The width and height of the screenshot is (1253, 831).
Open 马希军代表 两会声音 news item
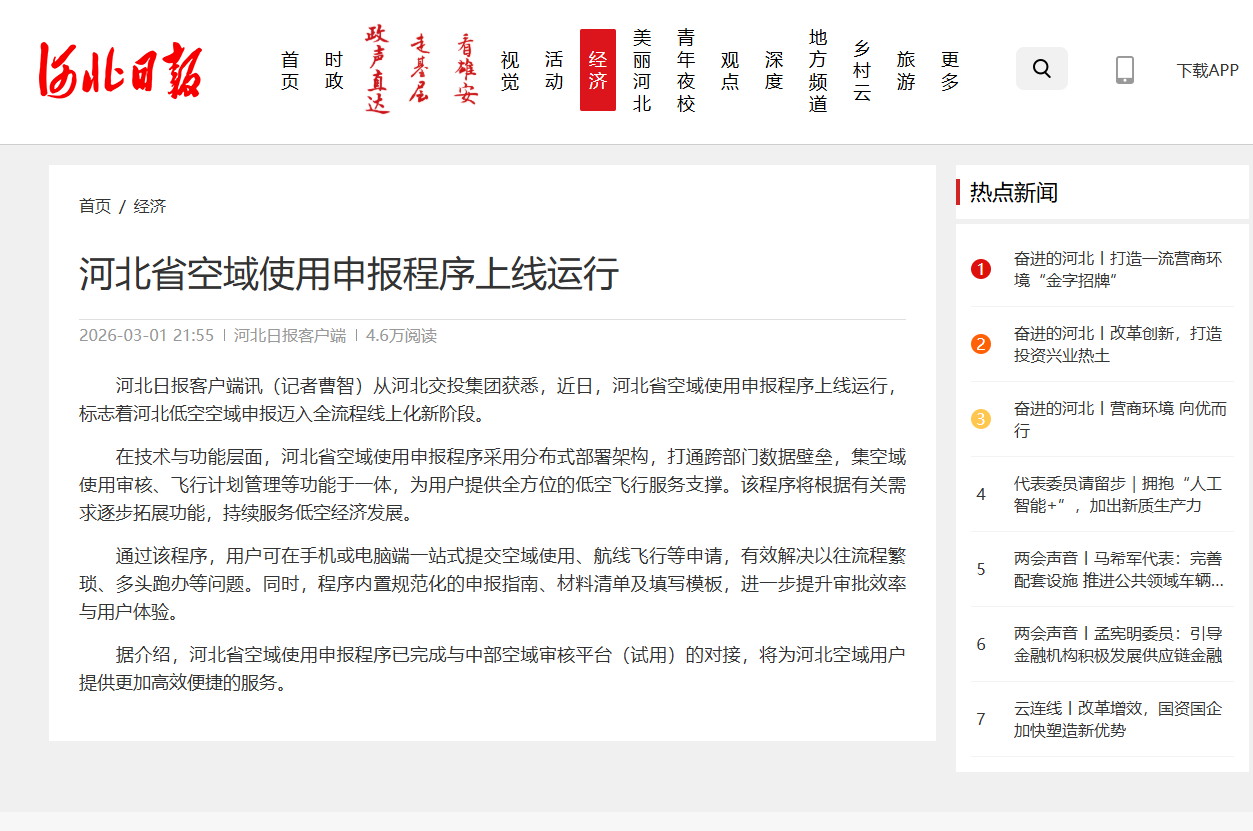(x=1117, y=569)
